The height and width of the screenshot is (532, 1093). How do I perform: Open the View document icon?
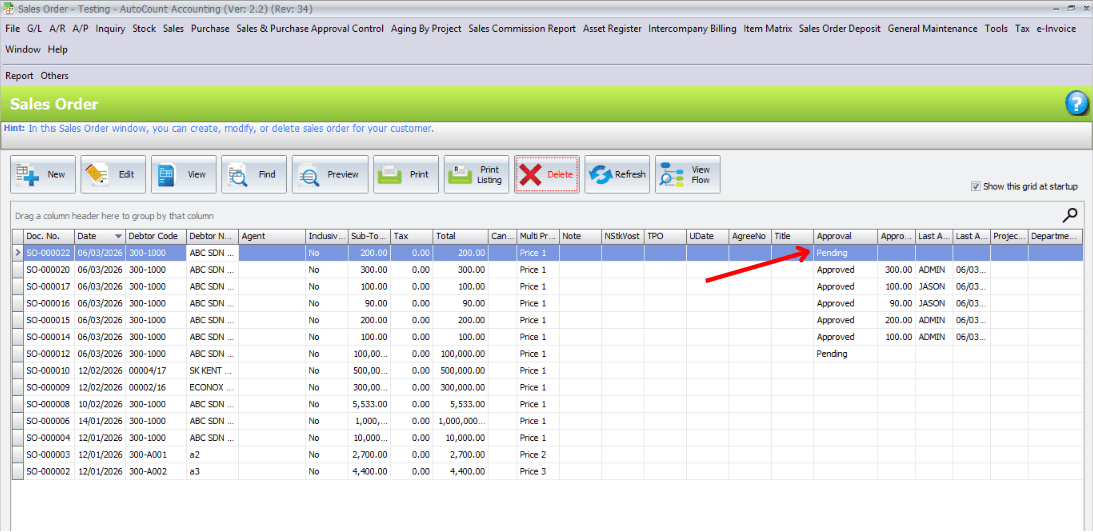click(168, 175)
